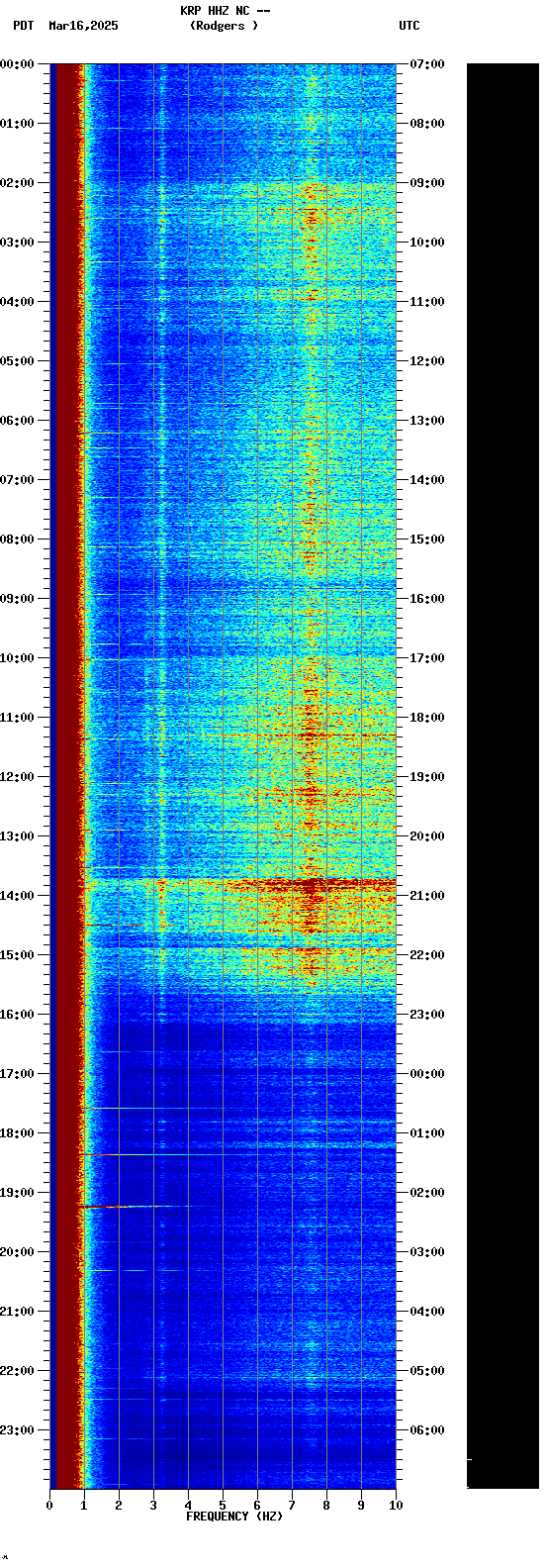
Task: Click the frequency axis tick label "3"
Action: pyautogui.click(x=153, y=1506)
